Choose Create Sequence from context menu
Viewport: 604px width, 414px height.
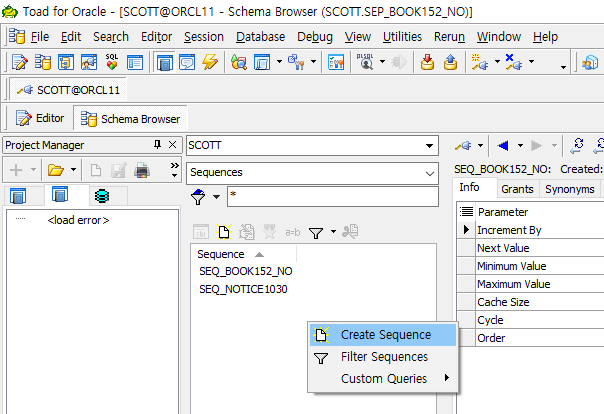(383, 335)
